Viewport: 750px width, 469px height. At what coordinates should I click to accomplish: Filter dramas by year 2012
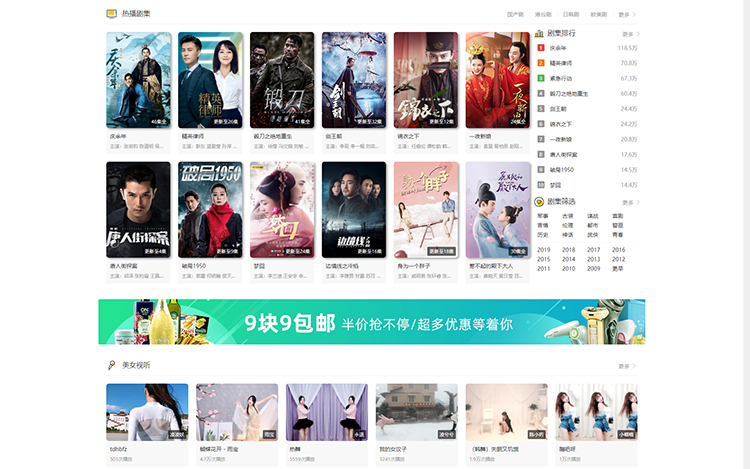[x=618, y=259]
